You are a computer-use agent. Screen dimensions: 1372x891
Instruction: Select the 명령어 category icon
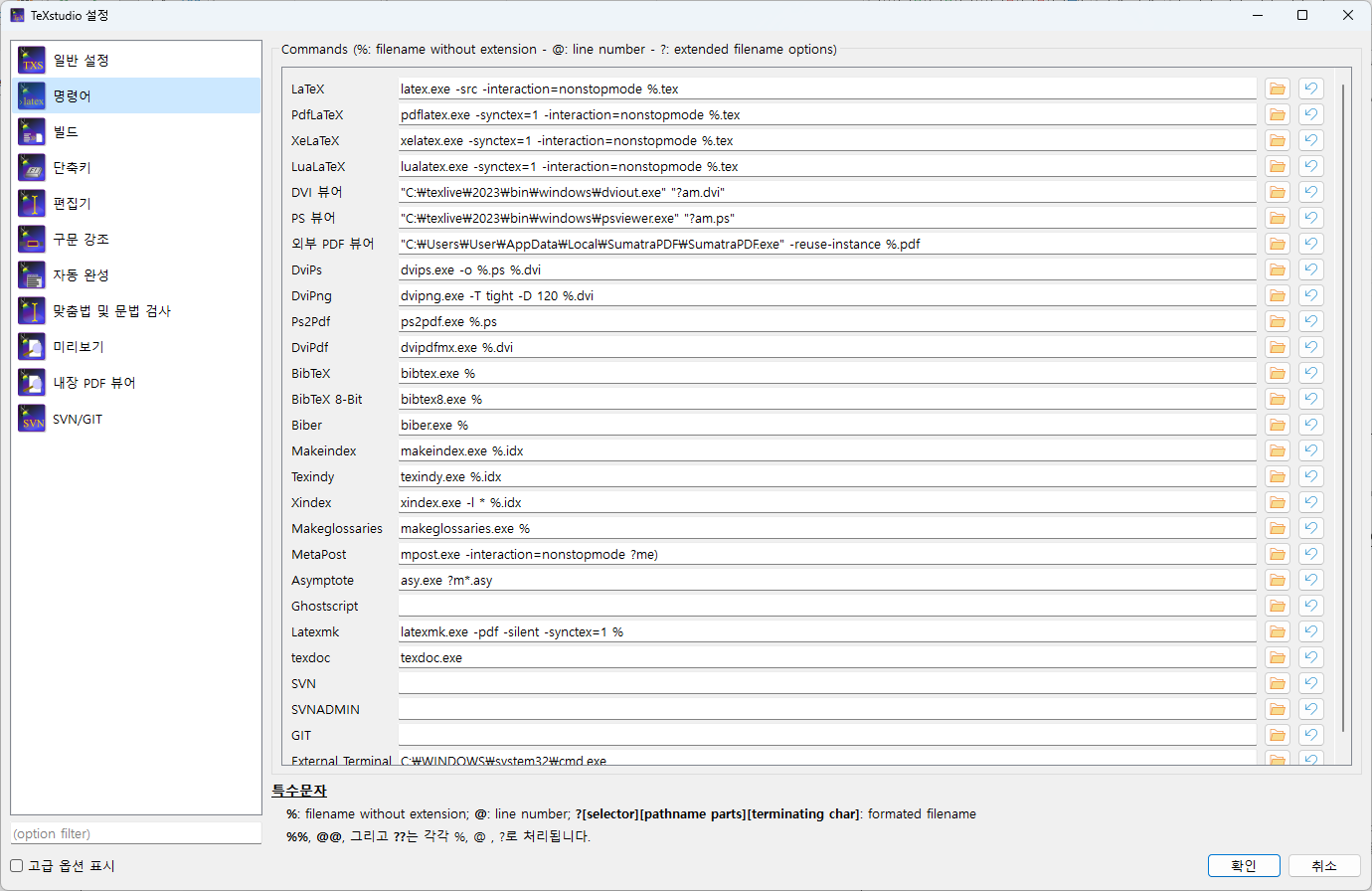(x=32, y=96)
